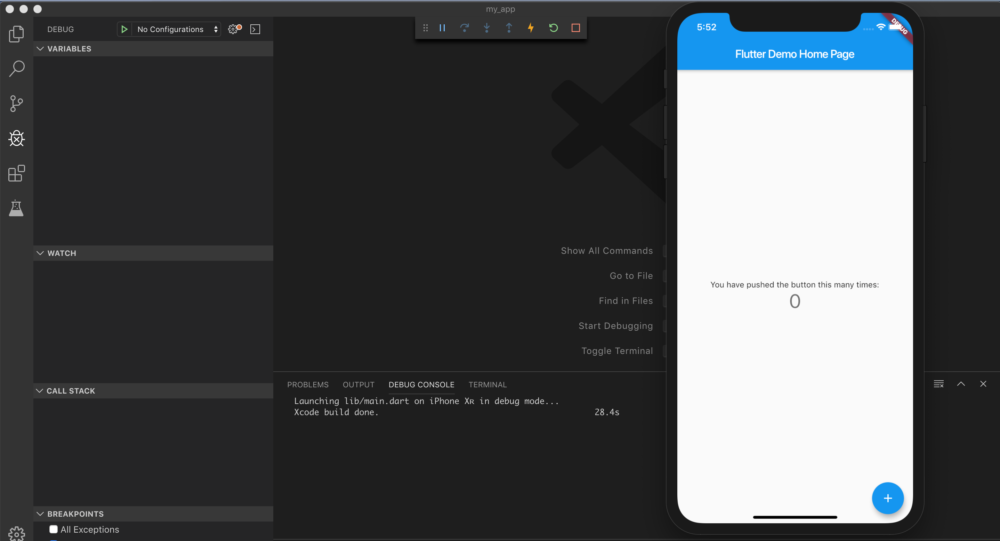Trigger Hot Reload lightning icon

pos(531,28)
